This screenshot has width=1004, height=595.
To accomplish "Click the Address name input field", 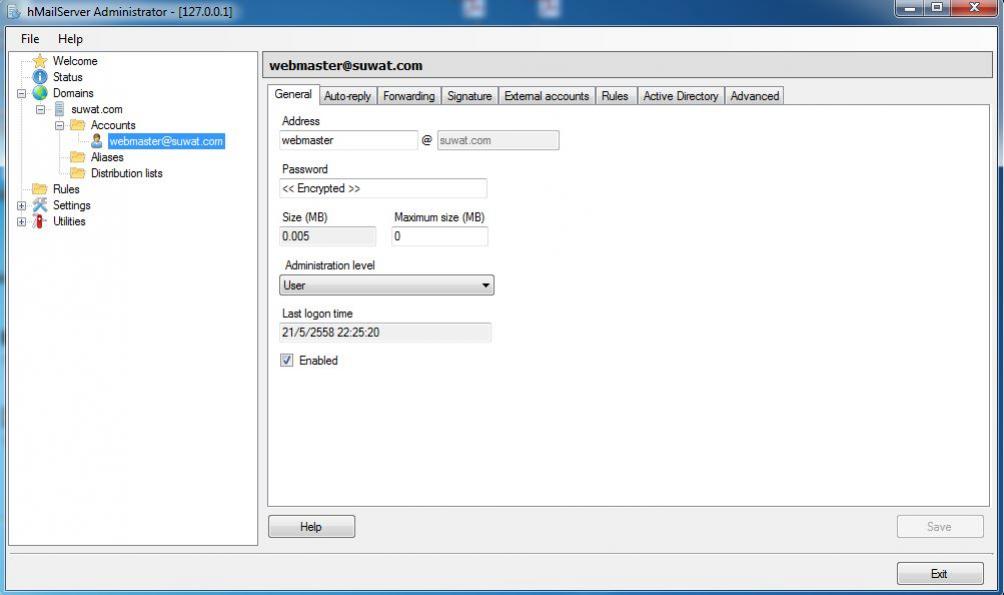I will [348, 140].
